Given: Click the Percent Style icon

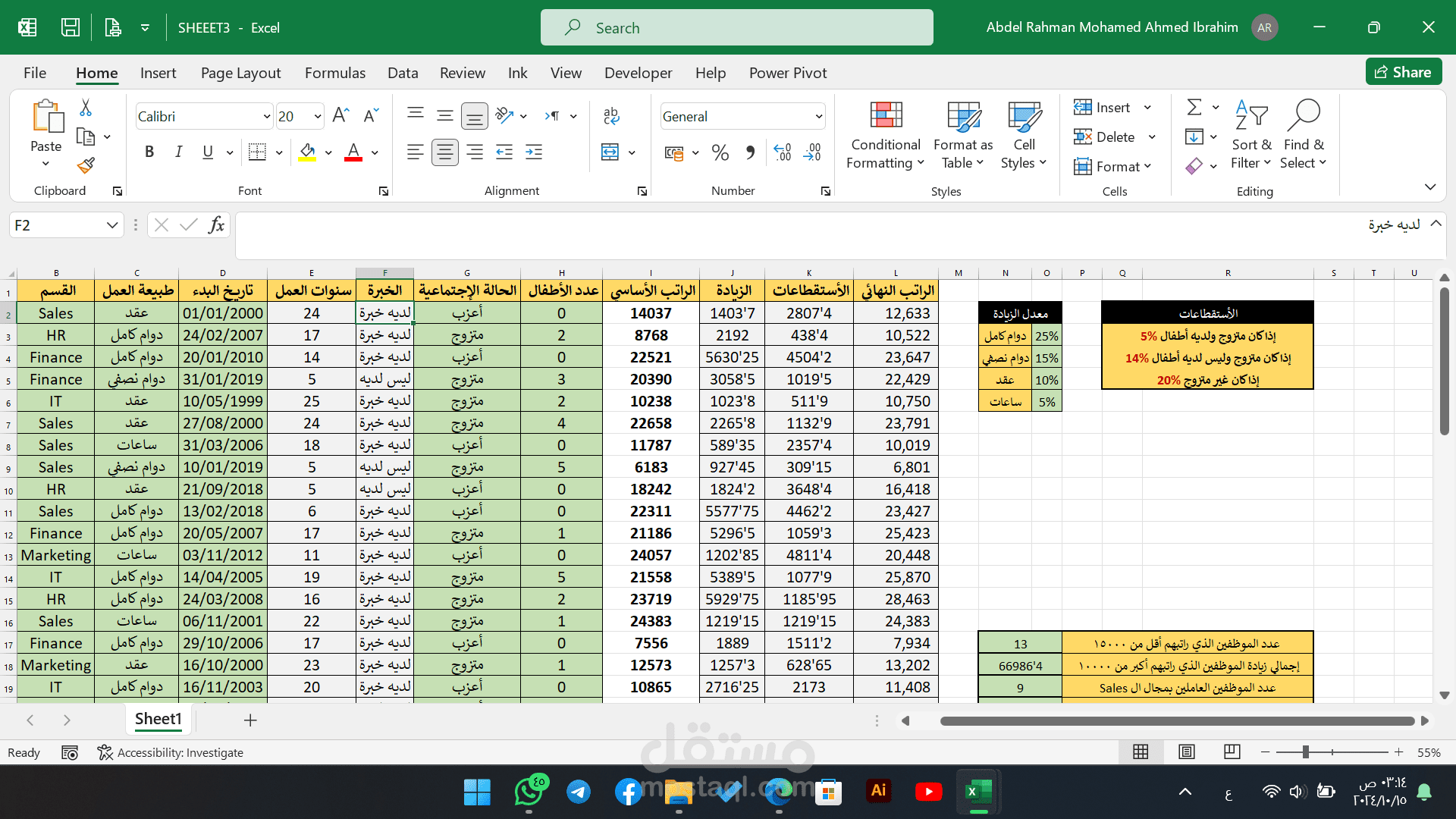Looking at the screenshot, I should pos(720,152).
